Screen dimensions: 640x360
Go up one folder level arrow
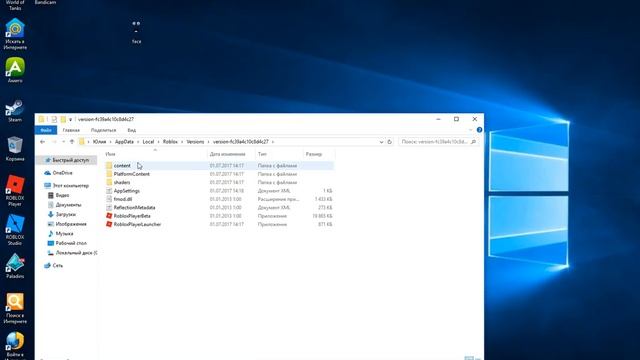click(x=72, y=142)
